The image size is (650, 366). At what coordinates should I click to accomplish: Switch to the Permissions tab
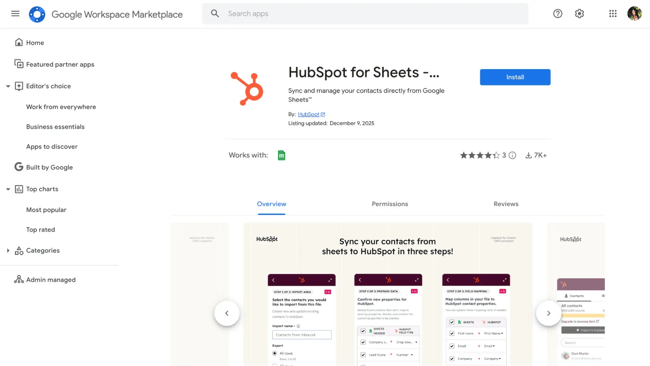point(390,204)
